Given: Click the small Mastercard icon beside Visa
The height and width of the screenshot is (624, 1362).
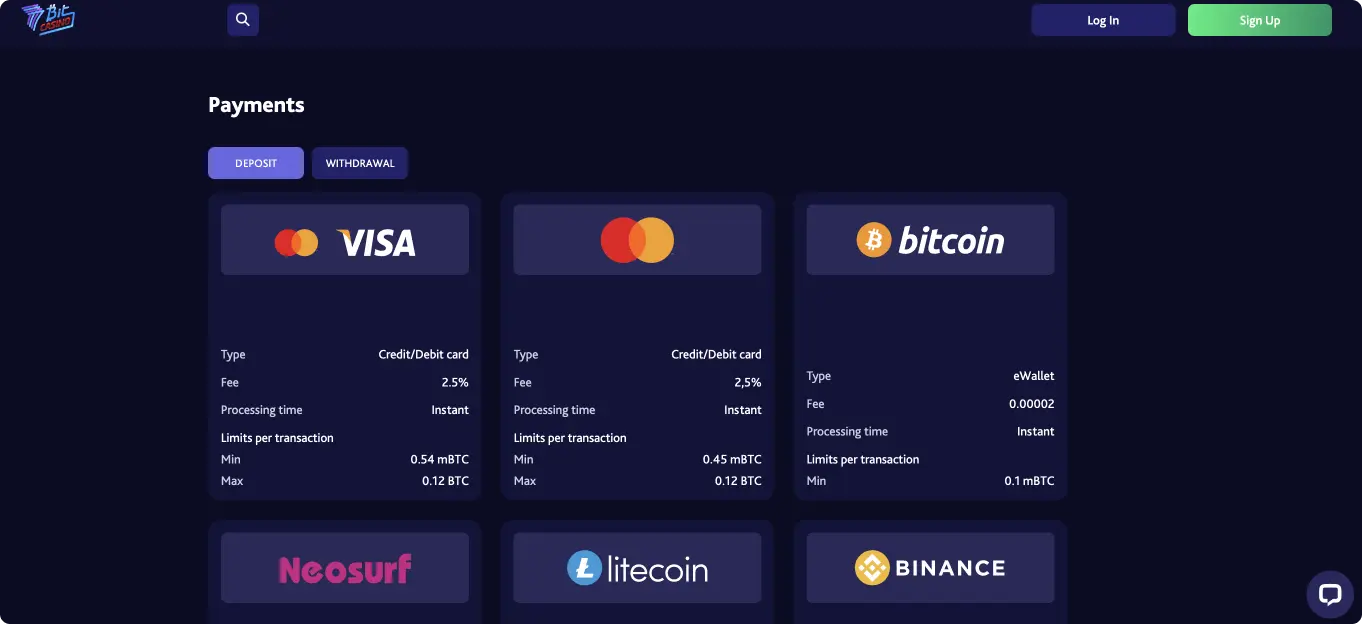Looking at the screenshot, I should pyautogui.click(x=296, y=242).
